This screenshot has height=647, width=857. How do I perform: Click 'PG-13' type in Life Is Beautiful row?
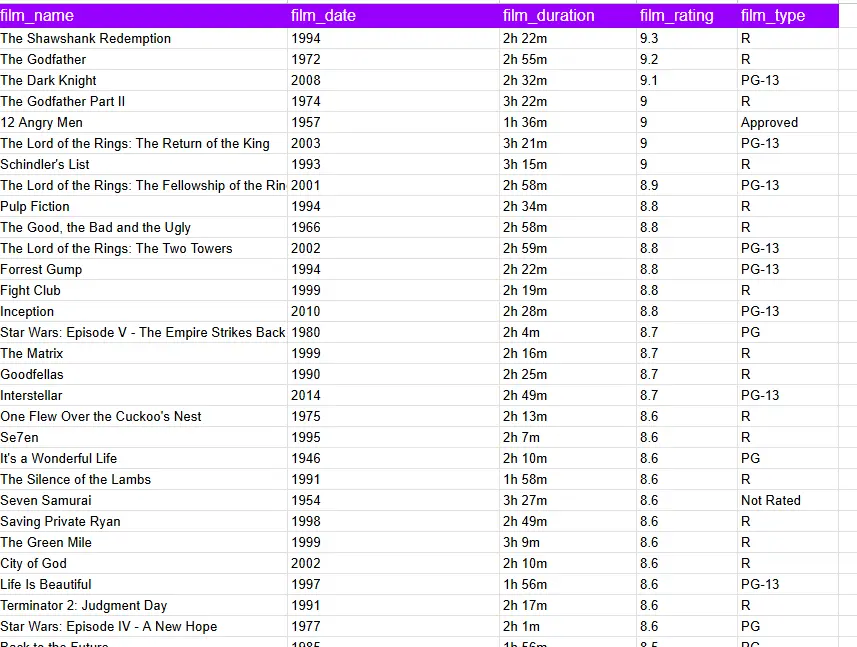(x=788, y=584)
